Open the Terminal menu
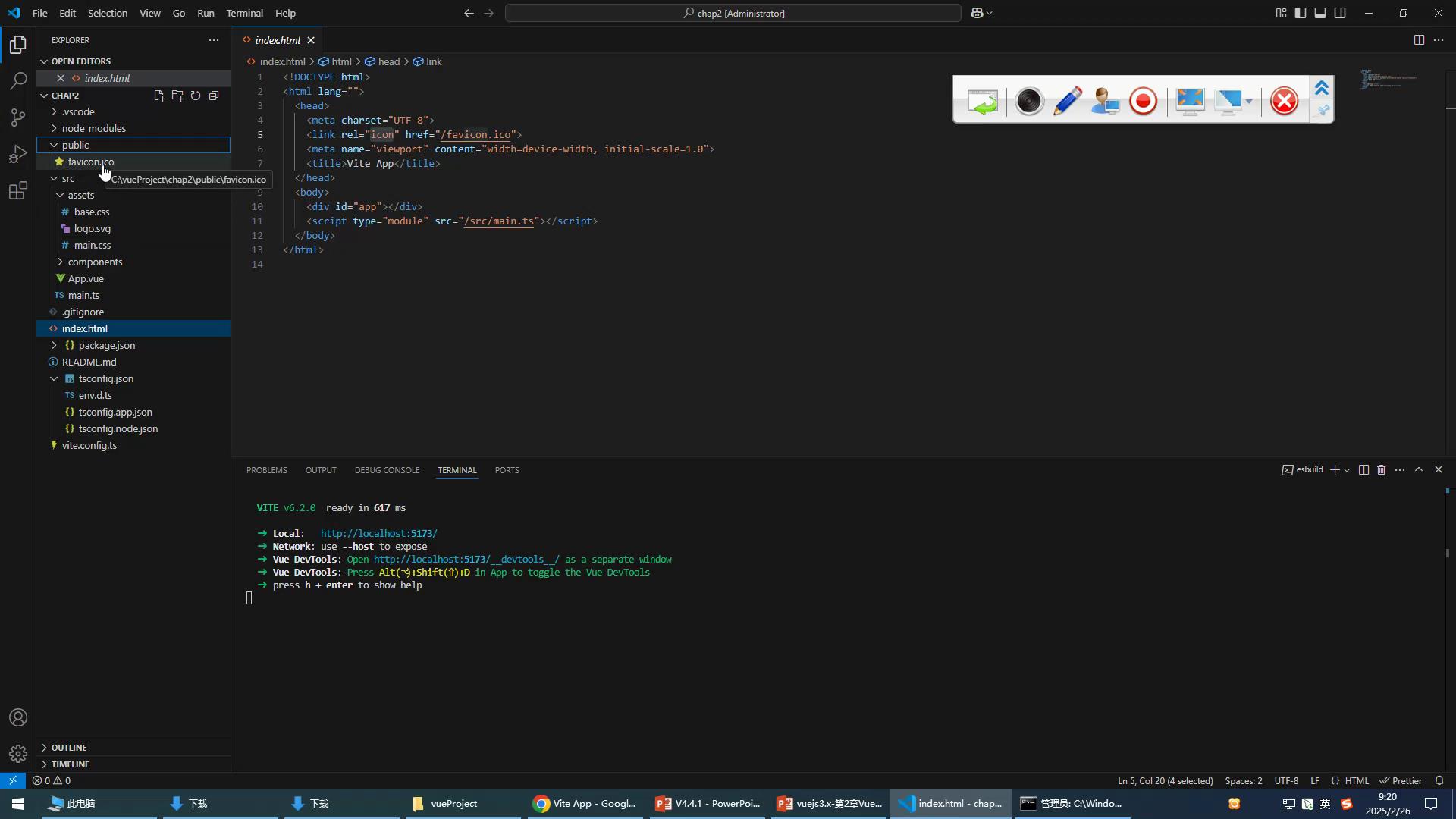 (x=244, y=13)
